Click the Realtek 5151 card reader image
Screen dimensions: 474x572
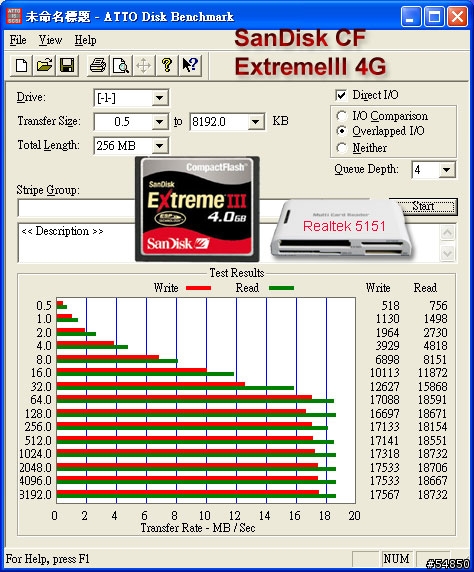[341, 230]
